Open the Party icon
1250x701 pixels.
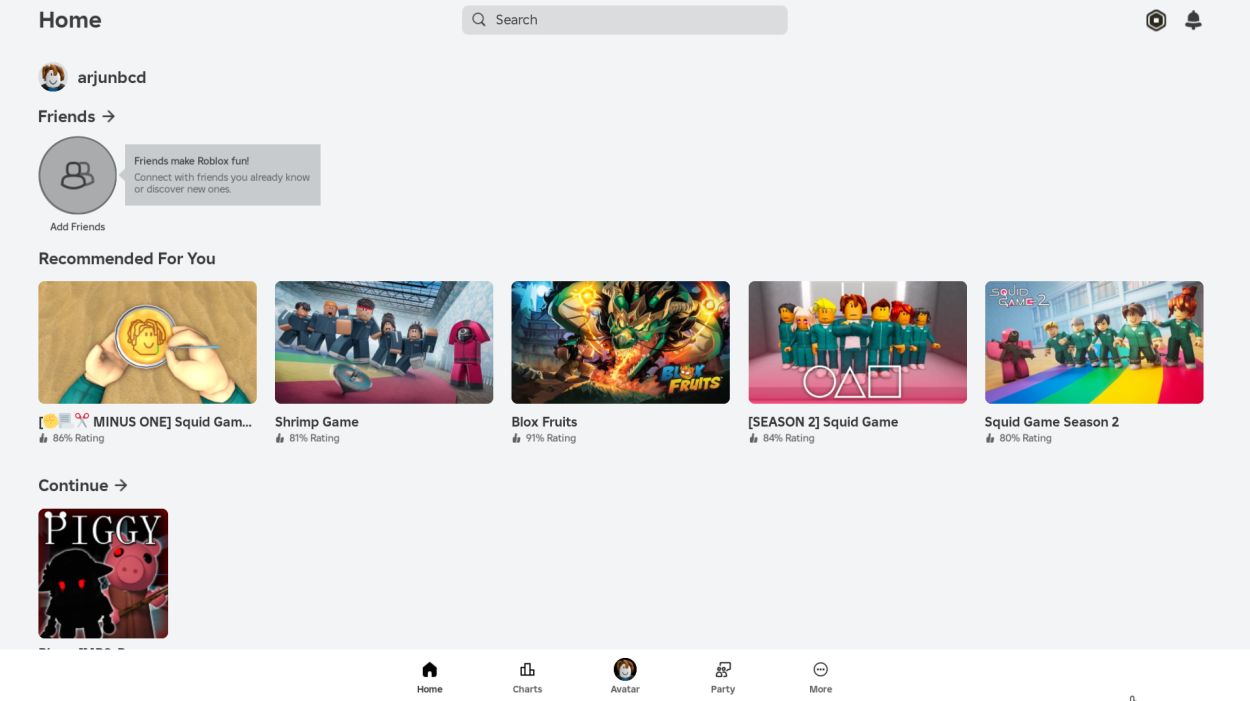722,669
